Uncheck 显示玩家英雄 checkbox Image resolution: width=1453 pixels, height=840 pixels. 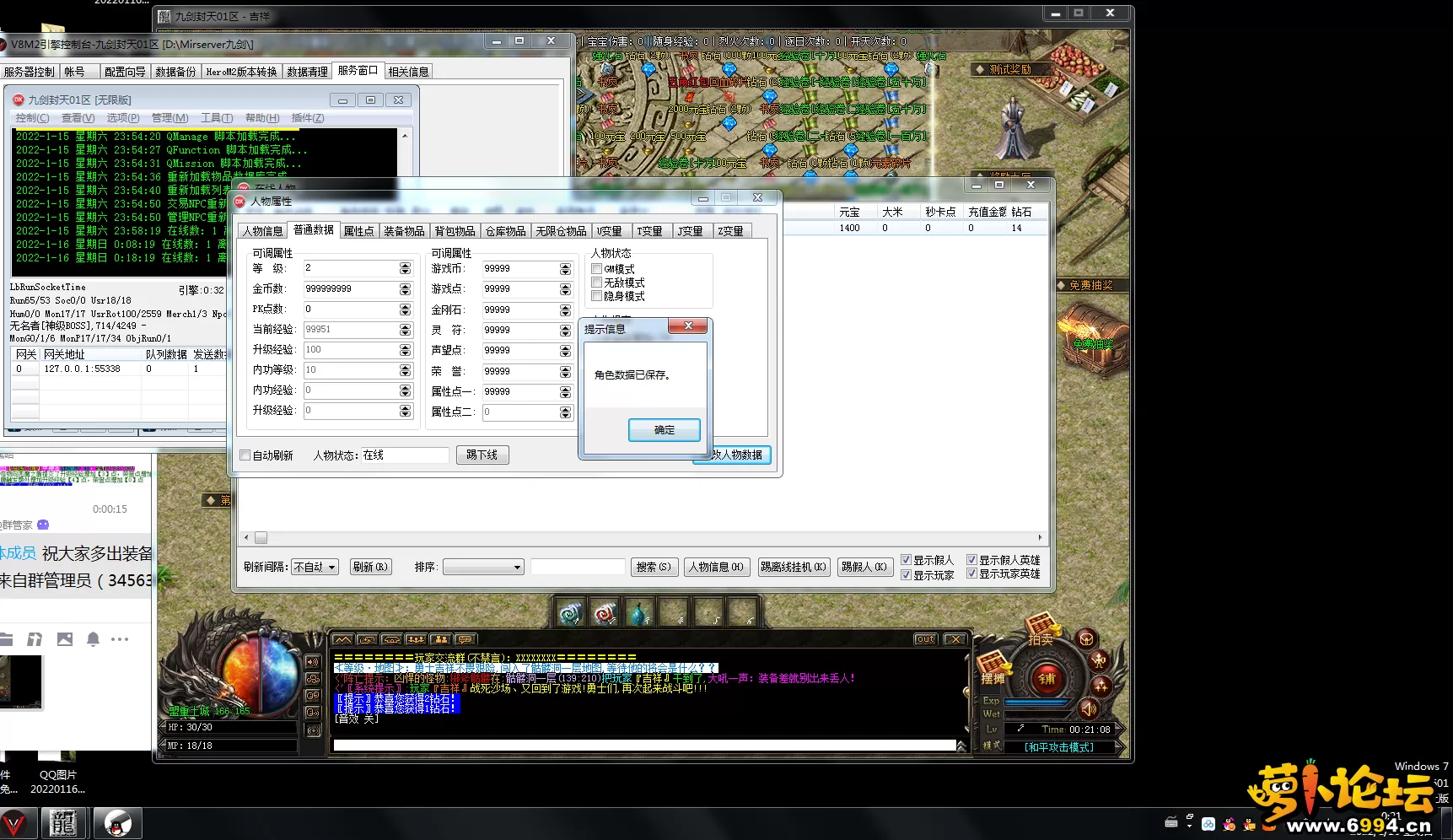pos(971,573)
